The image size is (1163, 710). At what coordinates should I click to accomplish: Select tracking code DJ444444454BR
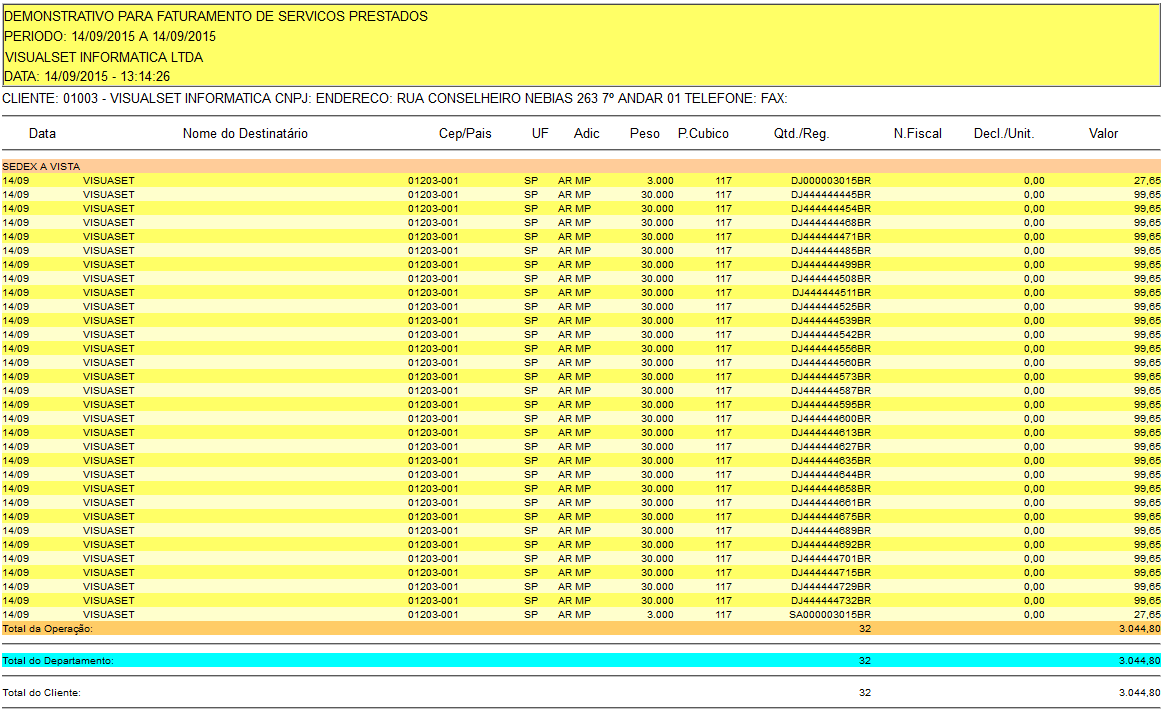point(831,208)
